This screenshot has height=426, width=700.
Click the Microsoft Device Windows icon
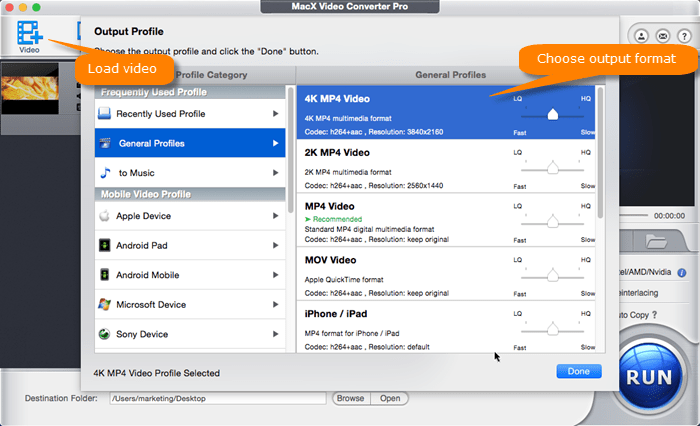(x=104, y=304)
